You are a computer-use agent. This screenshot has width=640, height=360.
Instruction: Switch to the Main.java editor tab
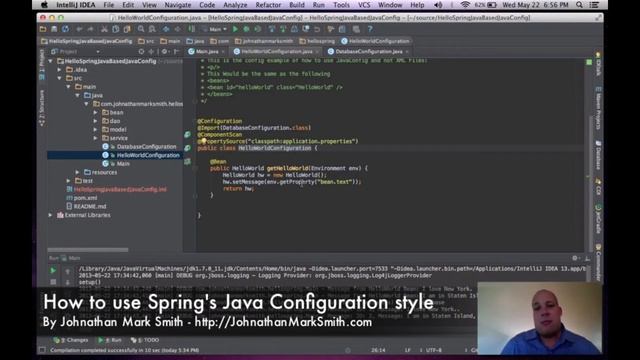click(x=207, y=52)
